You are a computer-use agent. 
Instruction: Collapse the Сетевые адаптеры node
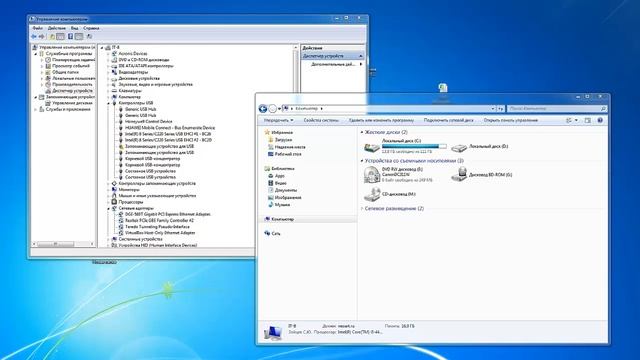[109, 208]
